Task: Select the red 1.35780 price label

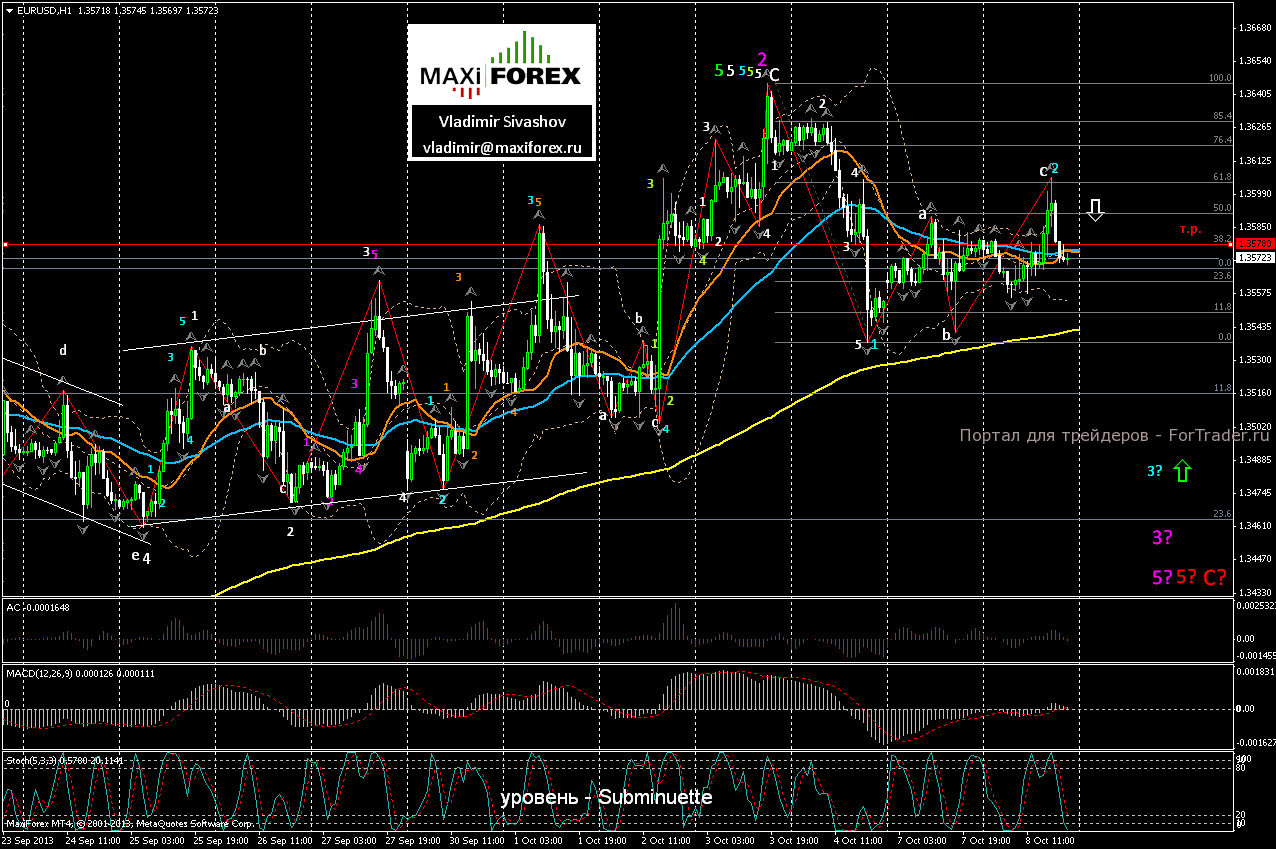Action: coord(1253,244)
